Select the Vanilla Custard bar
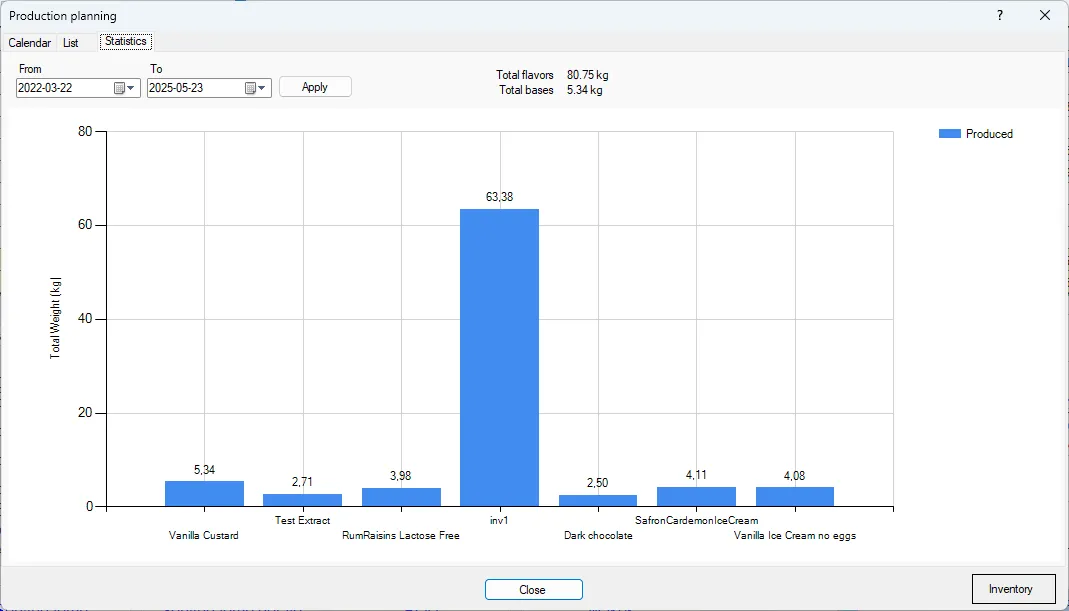1069x611 pixels. click(x=205, y=494)
